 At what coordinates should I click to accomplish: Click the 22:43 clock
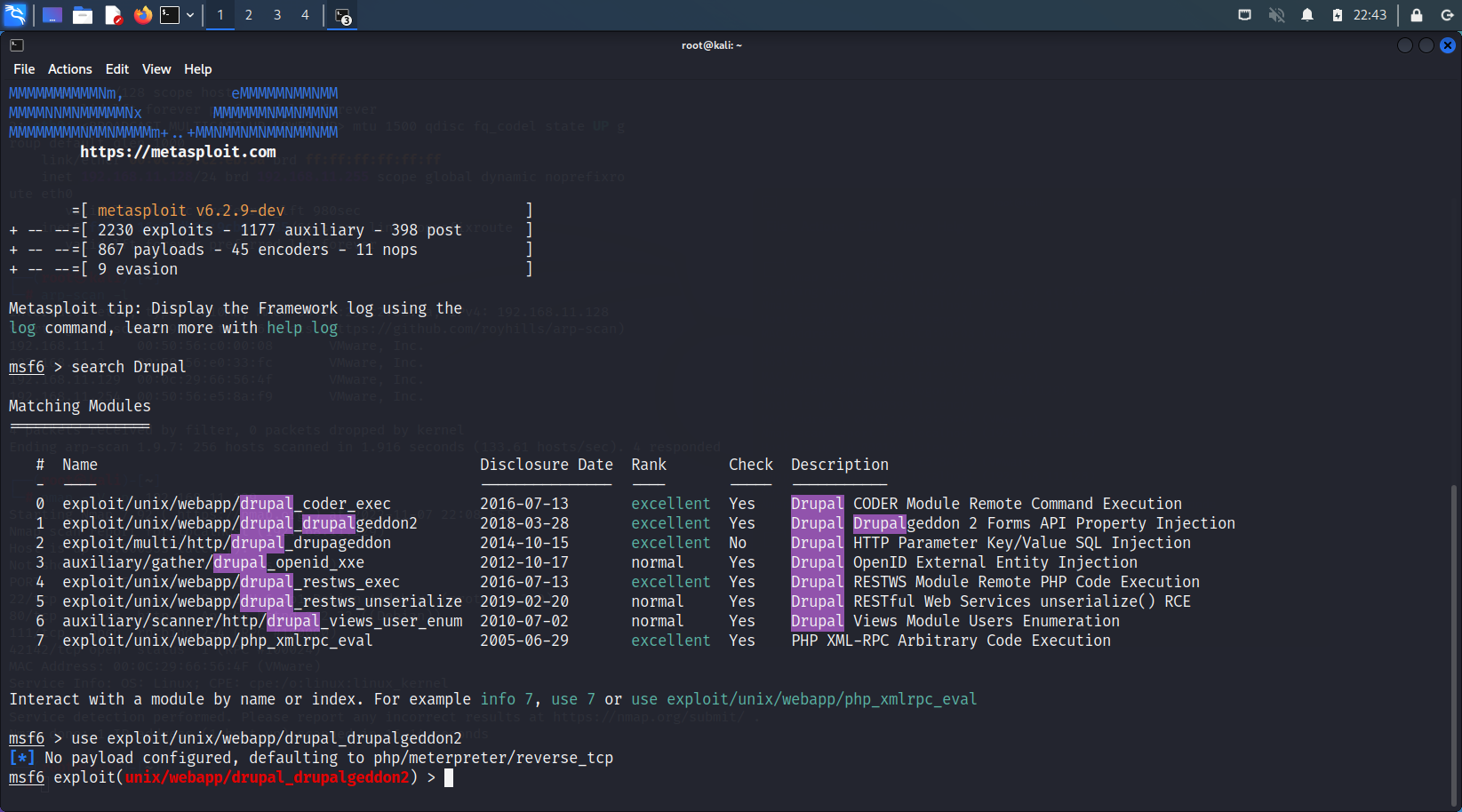click(x=1370, y=15)
